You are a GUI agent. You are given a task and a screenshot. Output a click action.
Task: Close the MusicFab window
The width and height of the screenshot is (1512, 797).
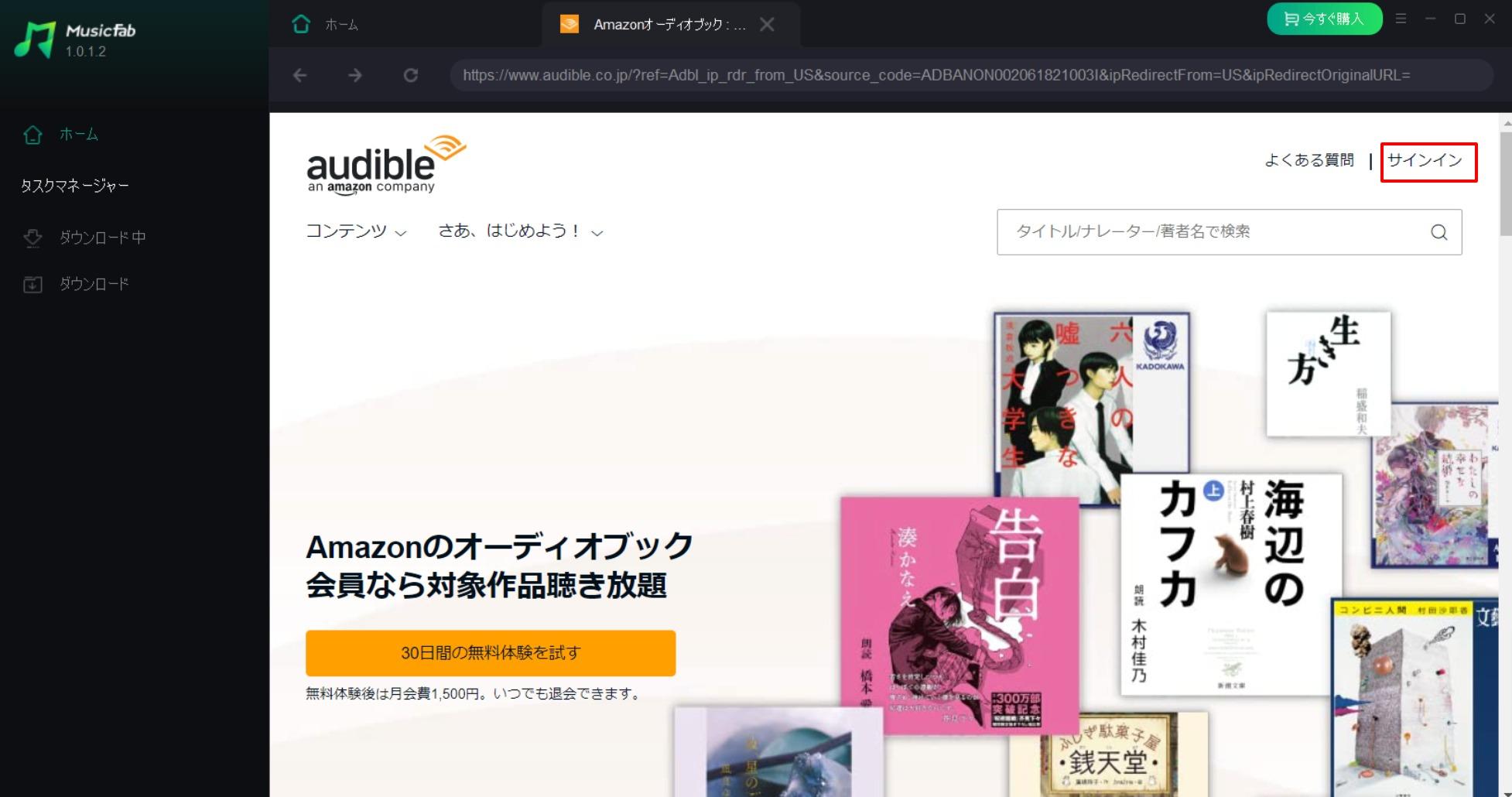click(x=1490, y=19)
